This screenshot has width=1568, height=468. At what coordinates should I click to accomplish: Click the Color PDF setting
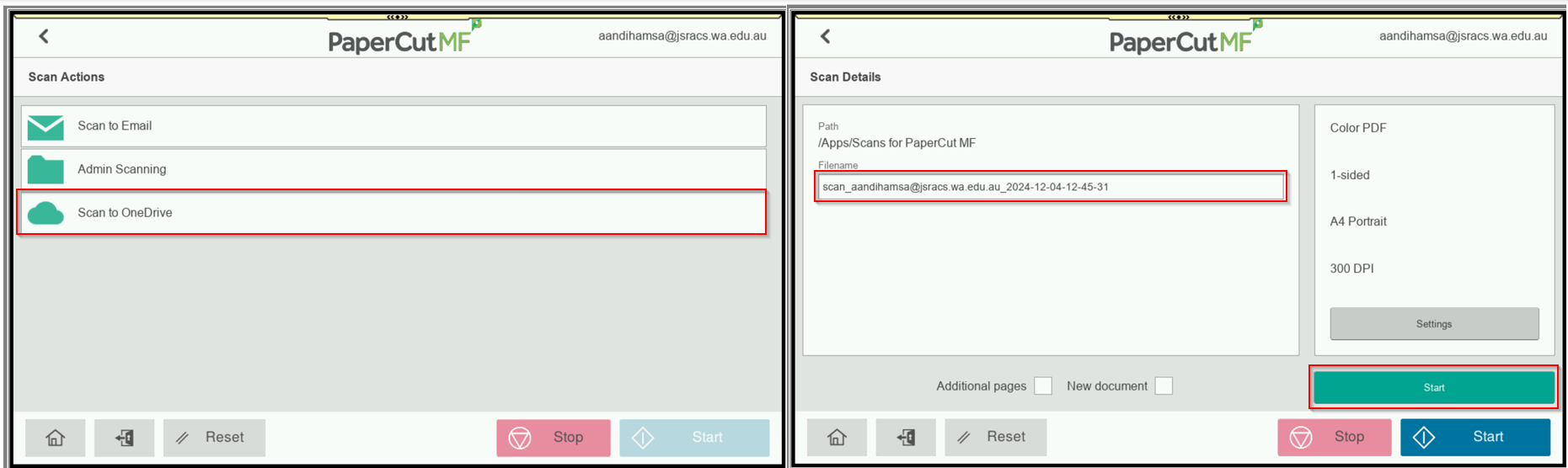coord(1358,128)
